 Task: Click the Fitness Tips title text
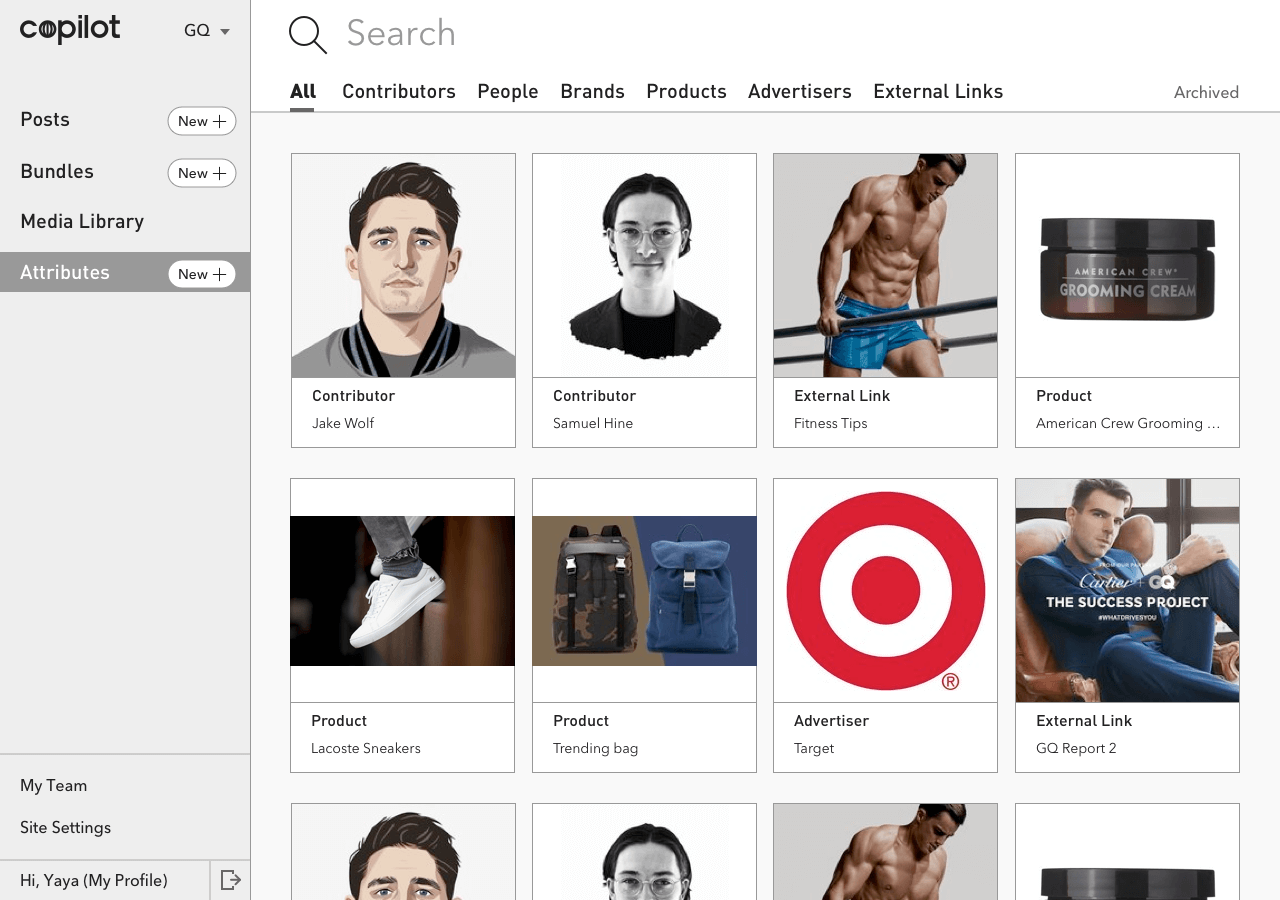coord(831,423)
